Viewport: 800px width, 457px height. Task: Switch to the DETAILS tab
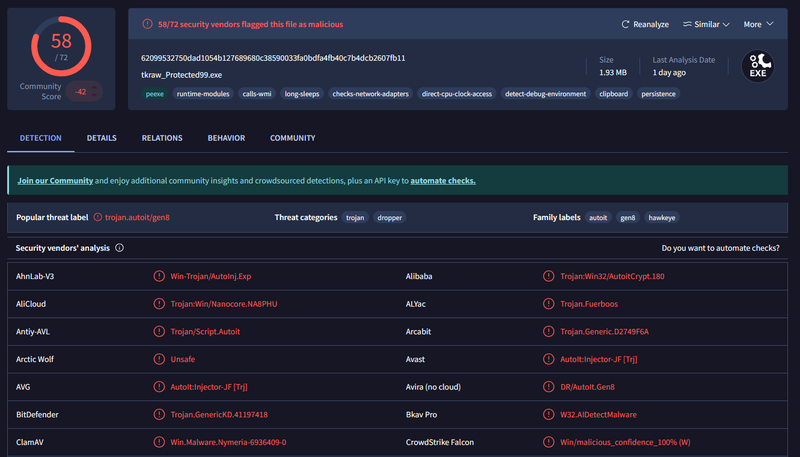click(102, 138)
